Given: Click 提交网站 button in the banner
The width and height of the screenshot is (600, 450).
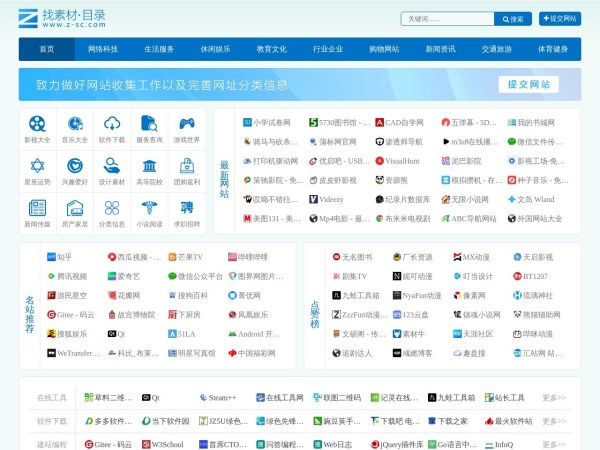Looking at the screenshot, I should (x=529, y=85).
